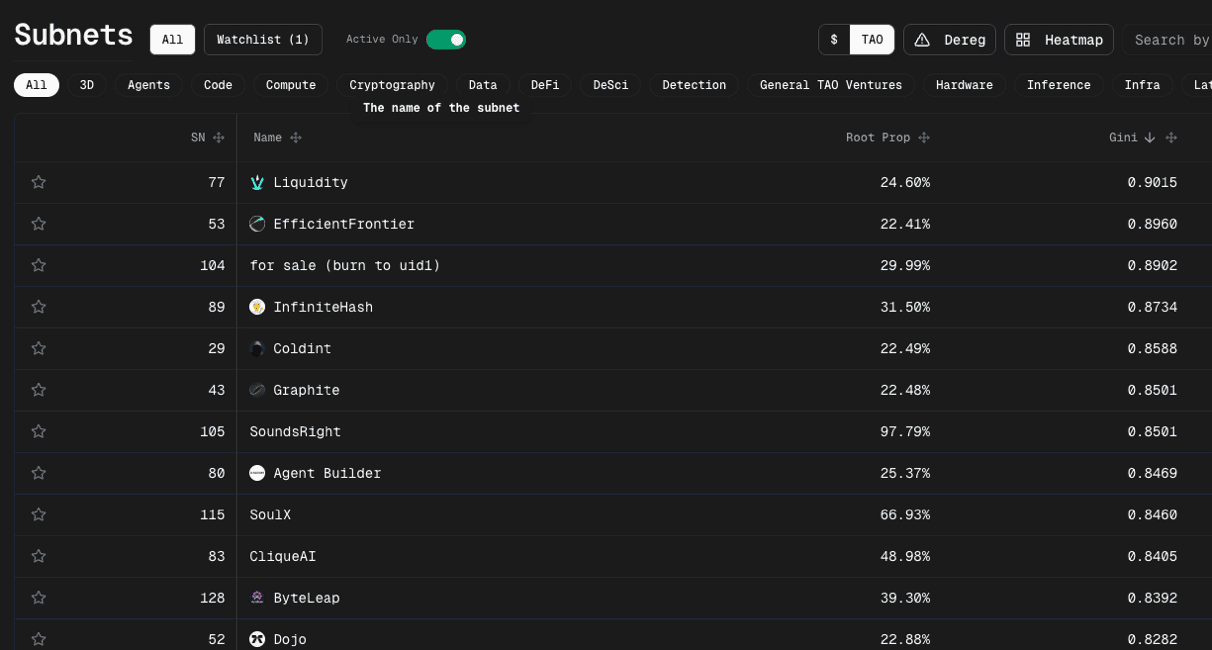Add InfiniteHash to watchlist with star

click(x=39, y=307)
